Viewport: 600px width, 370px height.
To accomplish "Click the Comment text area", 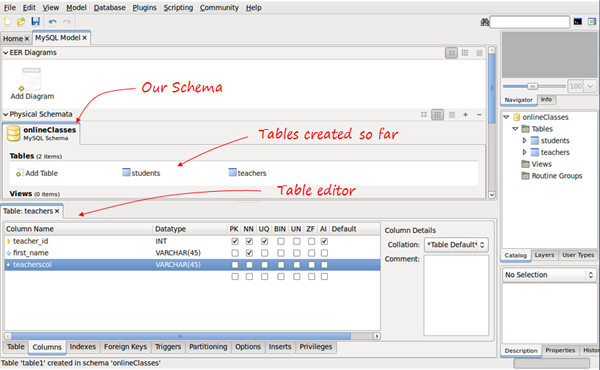I will 456,295.
